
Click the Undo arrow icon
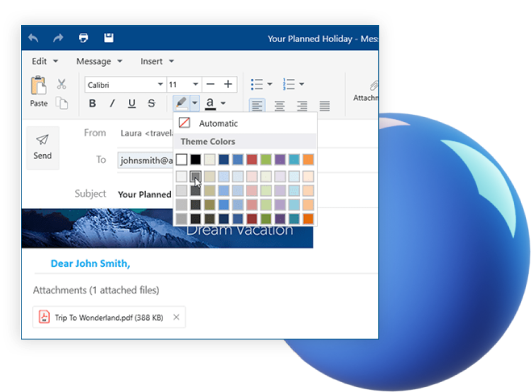tap(33, 38)
